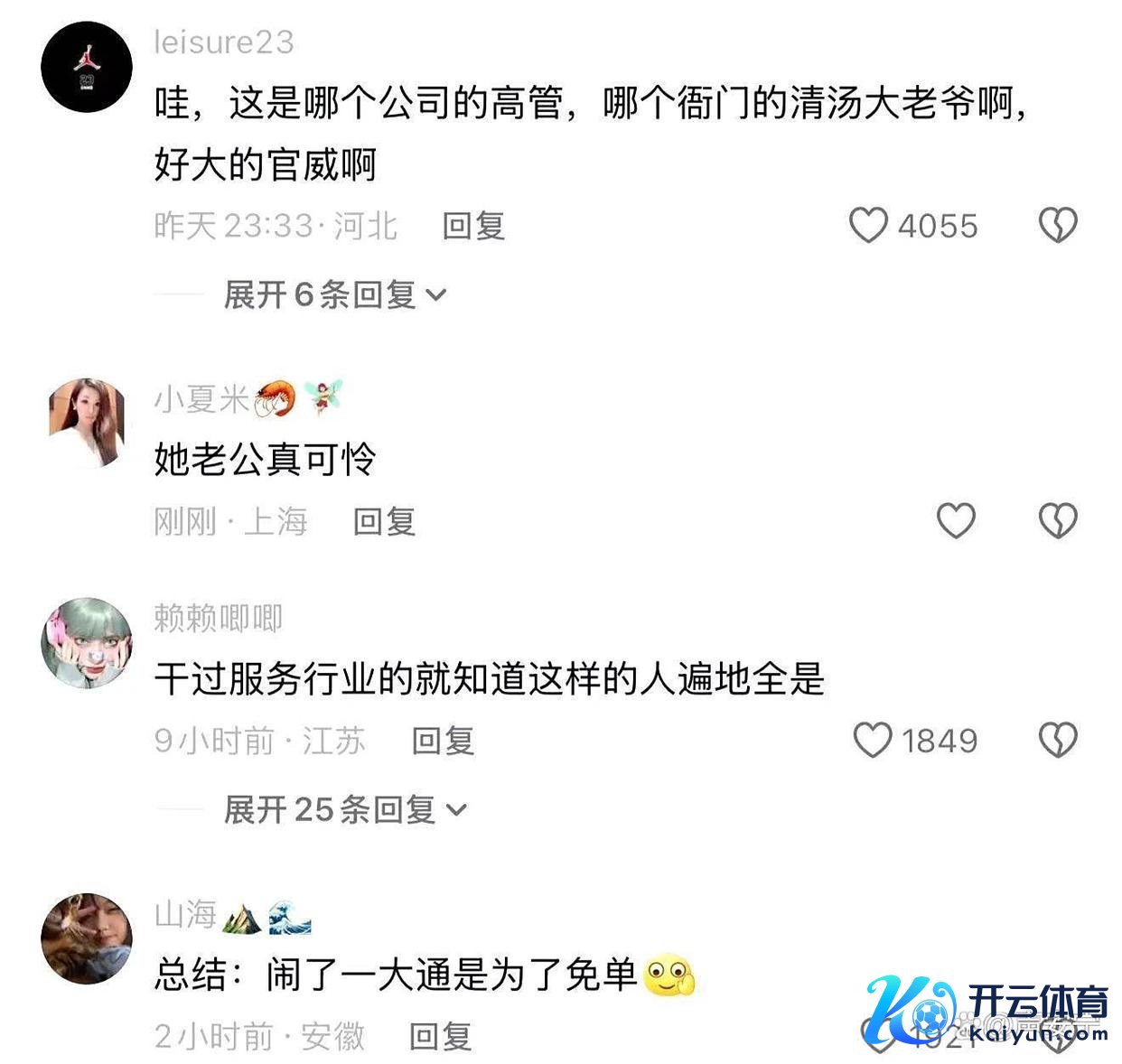Open username 山海's profile link
The width and height of the screenshot is (1122, 1064).
185,914
